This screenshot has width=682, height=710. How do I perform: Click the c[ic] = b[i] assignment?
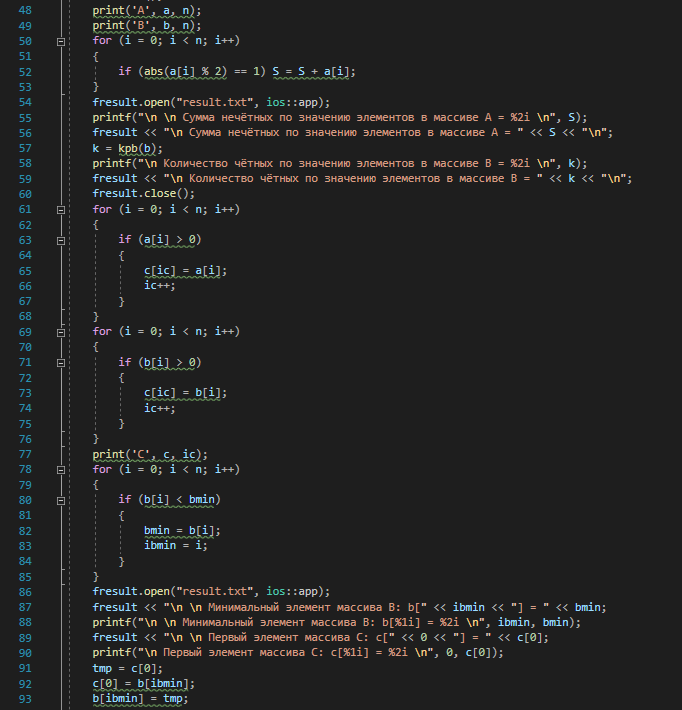click(x=185, y=393)
